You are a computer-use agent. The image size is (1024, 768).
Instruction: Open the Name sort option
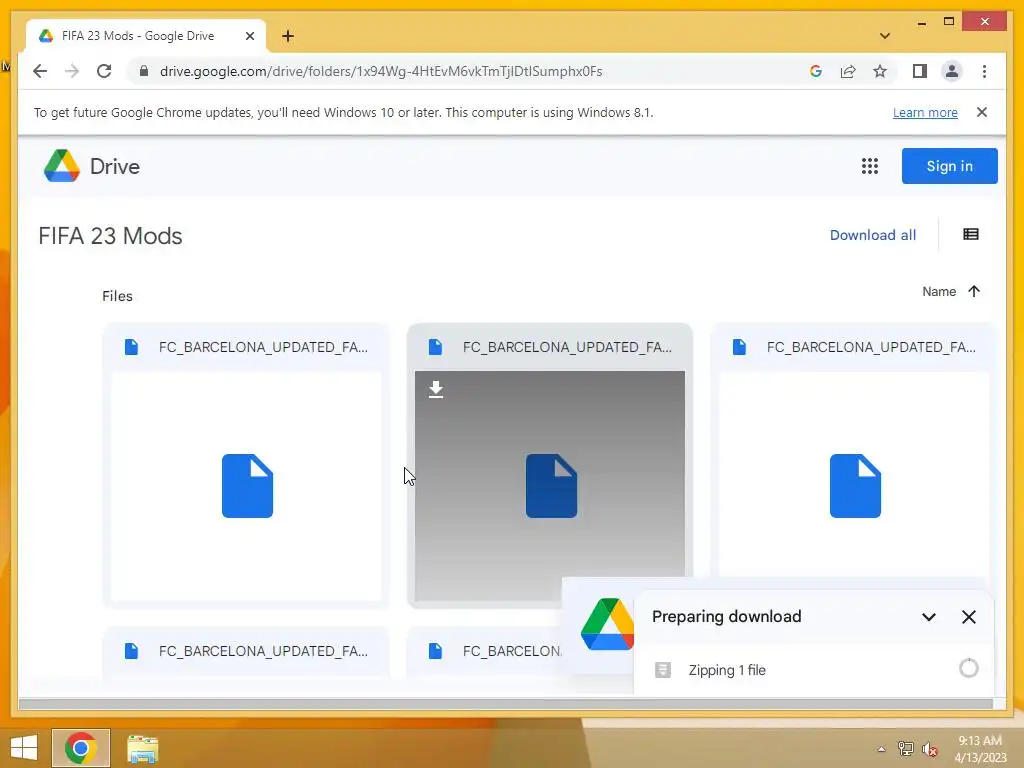938,291
